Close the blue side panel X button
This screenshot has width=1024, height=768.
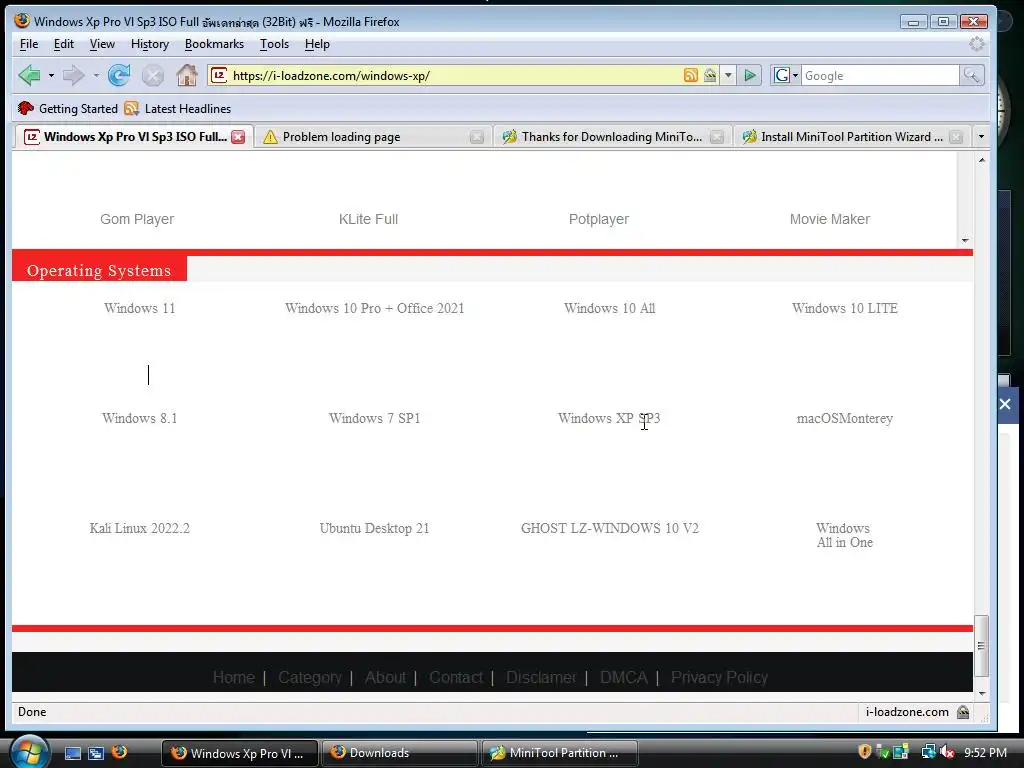click(x=1005, y=404)
